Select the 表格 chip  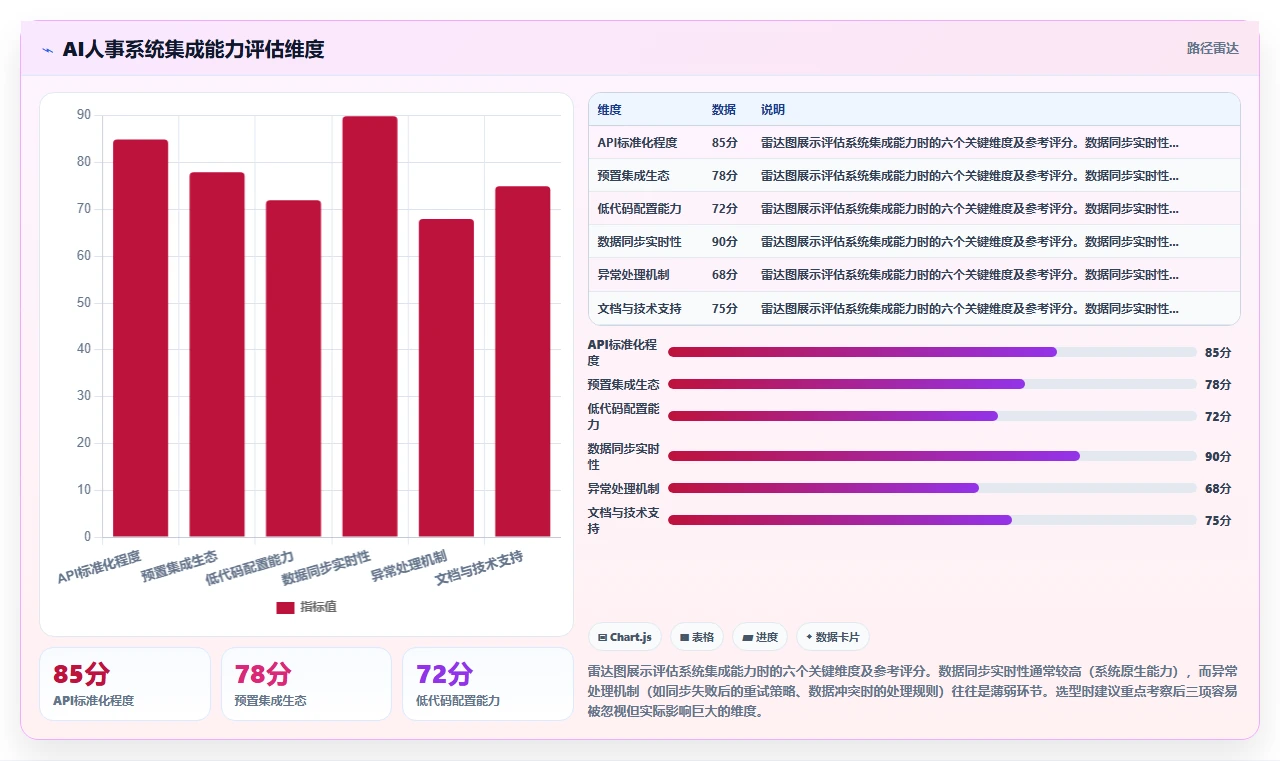[x=697, y=637]
